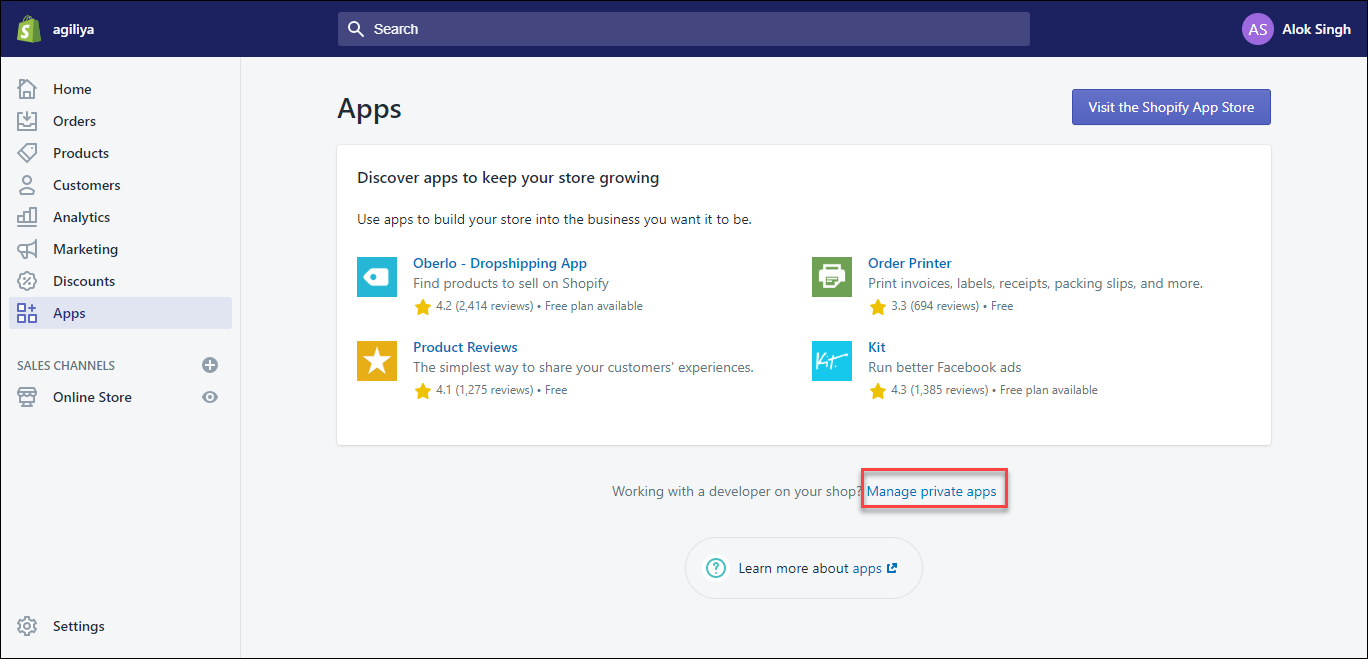Click the green Shopify bag logo
This screenshot has height=659, width=1368.
(x=28, y=28)
